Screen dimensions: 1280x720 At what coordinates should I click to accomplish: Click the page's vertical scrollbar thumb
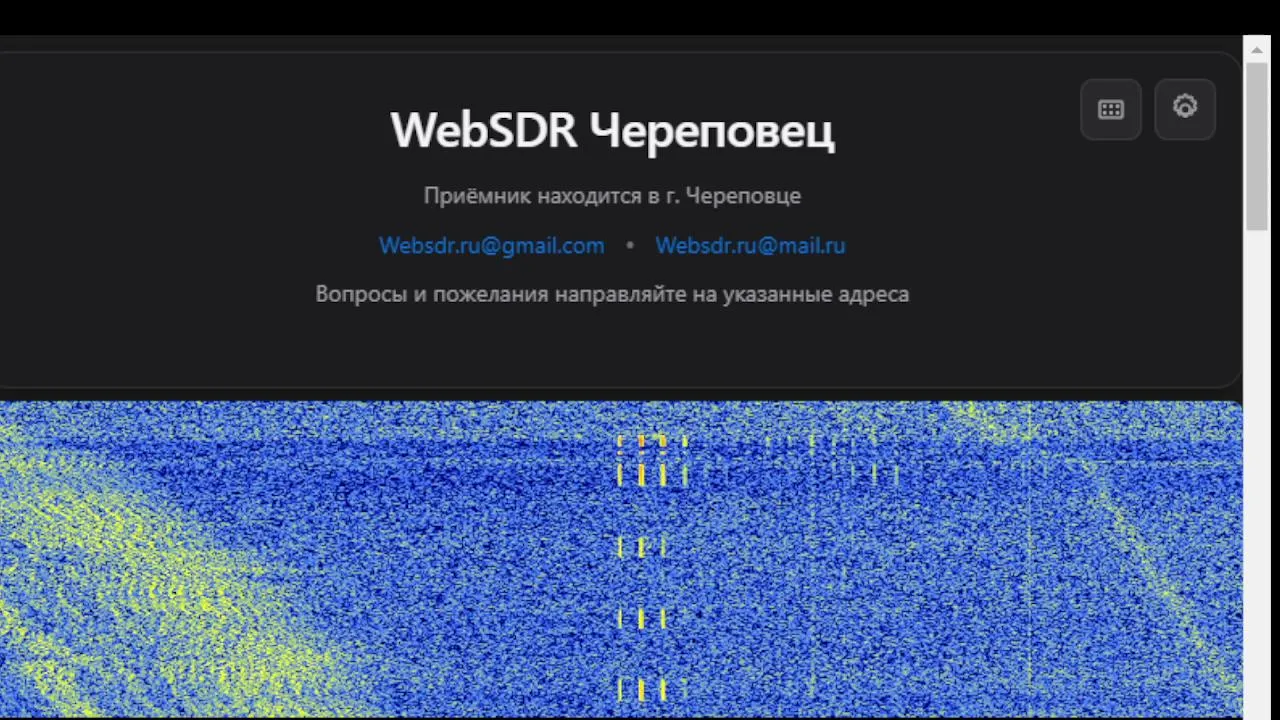(1257, 145)
